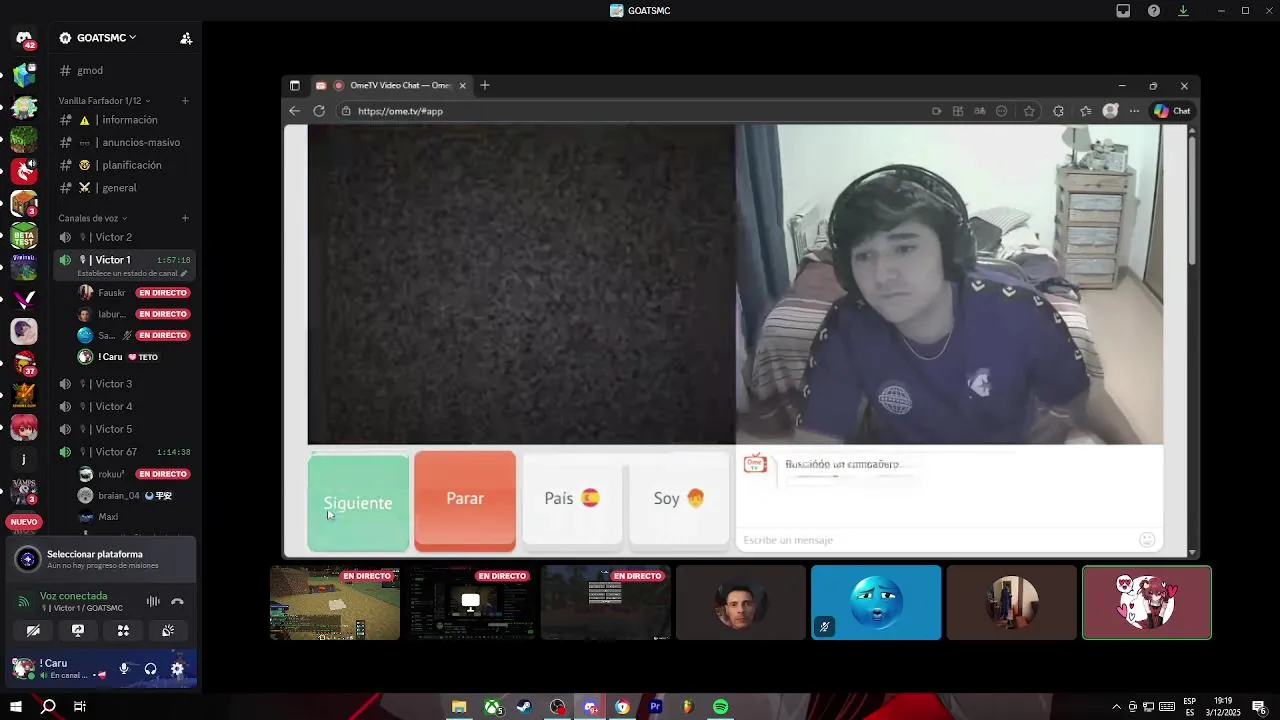
Task: Open Spotify from the Windows taskbar
Action: [x=721, y=707]
